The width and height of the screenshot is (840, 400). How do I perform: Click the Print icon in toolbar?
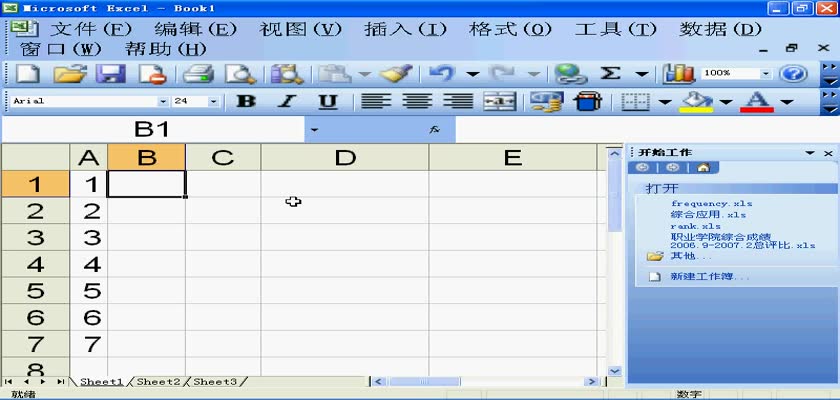point(199,74)
